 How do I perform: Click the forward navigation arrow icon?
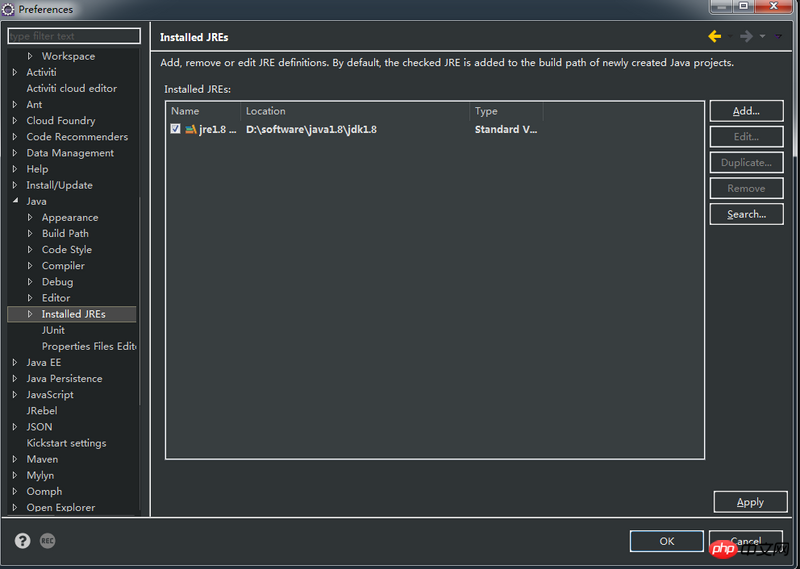tap(746, 36)
